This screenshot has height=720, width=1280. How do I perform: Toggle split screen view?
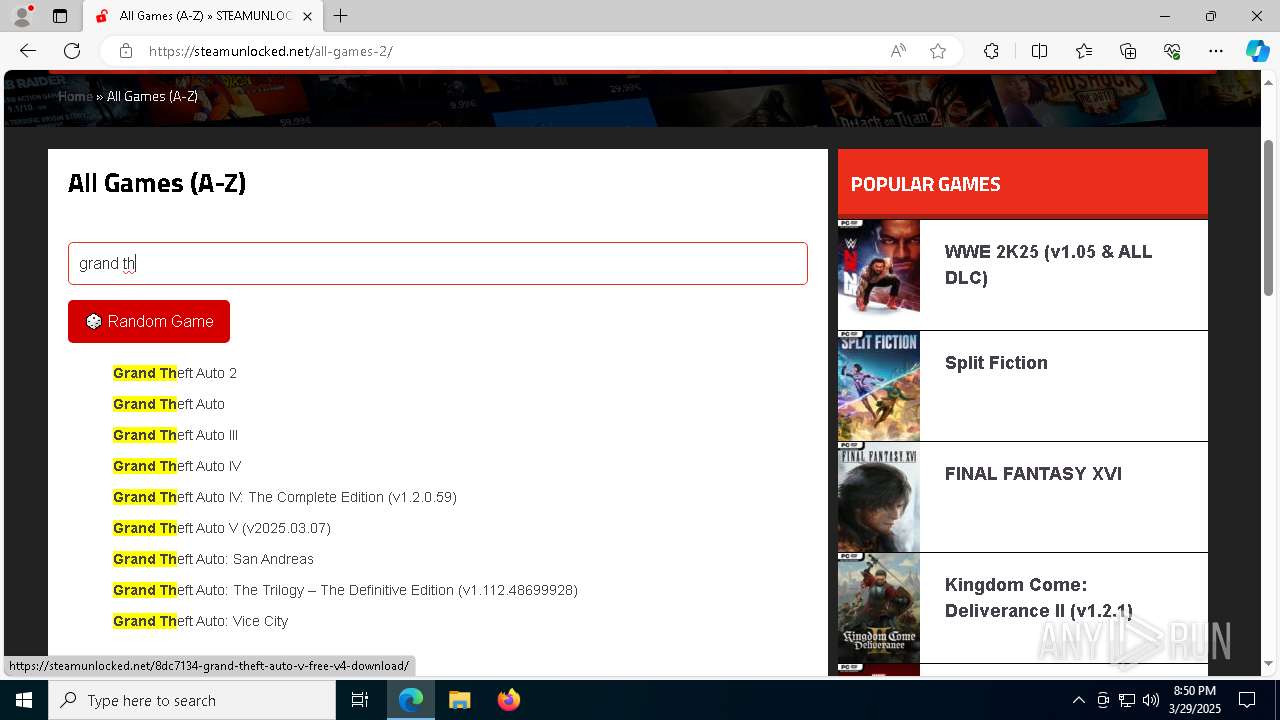1039,51
